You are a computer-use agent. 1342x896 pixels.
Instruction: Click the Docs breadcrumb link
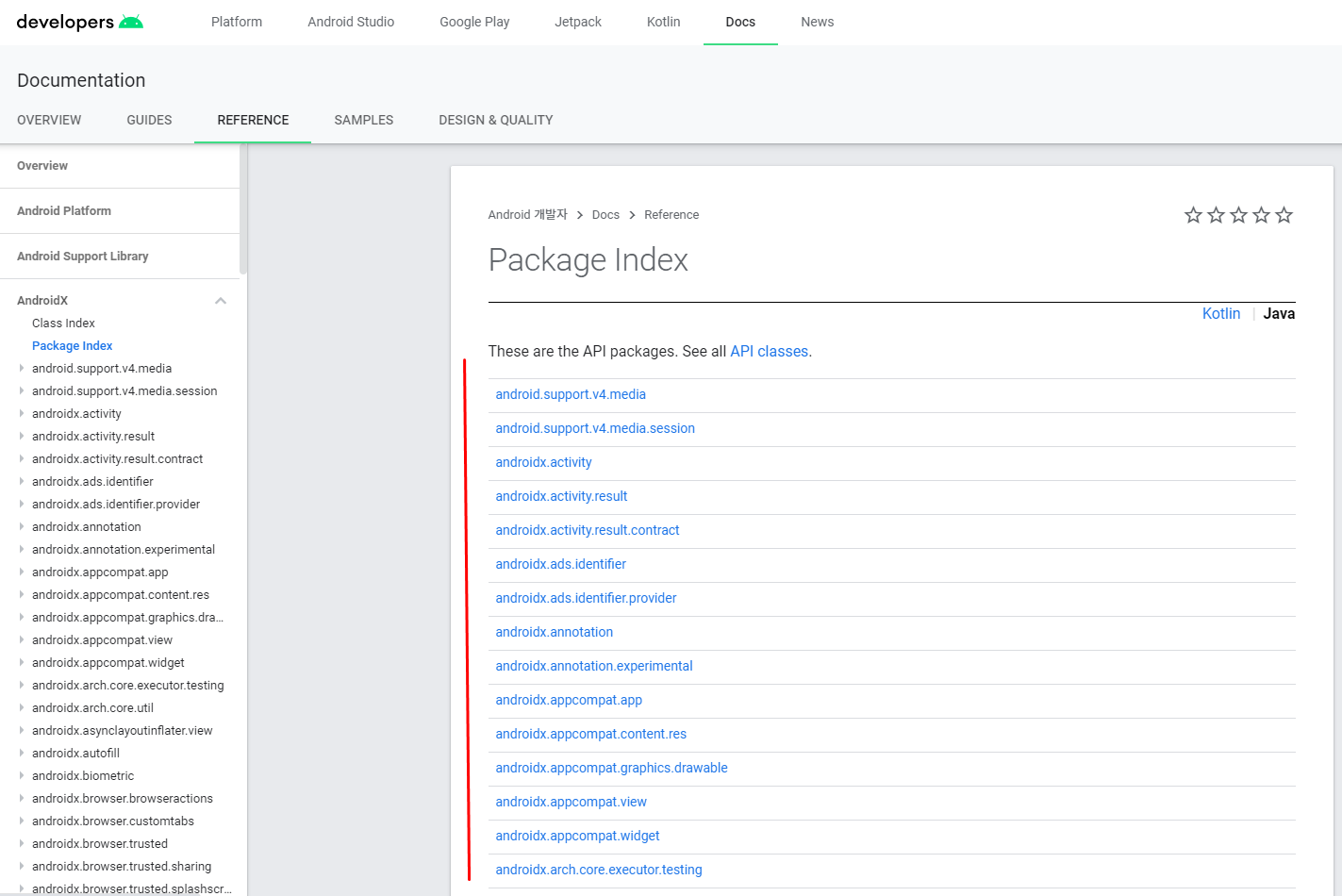coord(605,215)
